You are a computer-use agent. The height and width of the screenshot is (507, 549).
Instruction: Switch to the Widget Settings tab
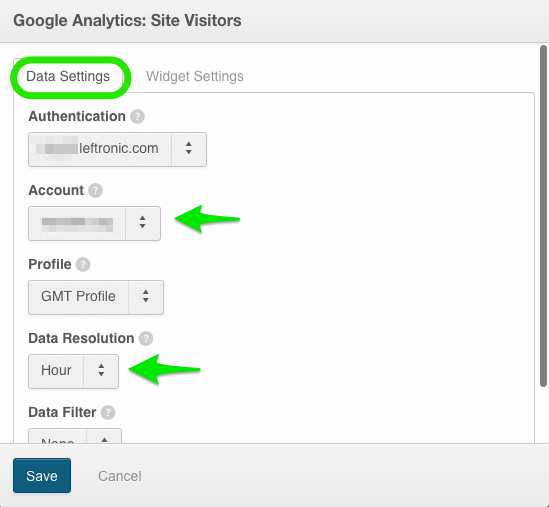(x=195, y=76)
